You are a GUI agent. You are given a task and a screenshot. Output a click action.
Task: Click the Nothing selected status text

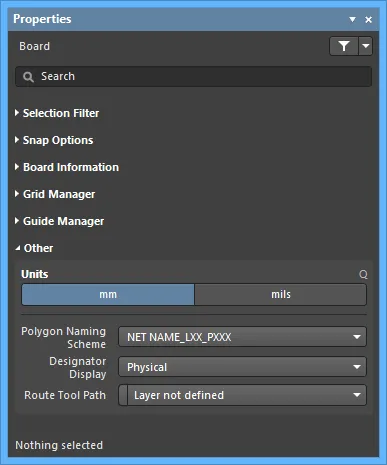point(59,445)
